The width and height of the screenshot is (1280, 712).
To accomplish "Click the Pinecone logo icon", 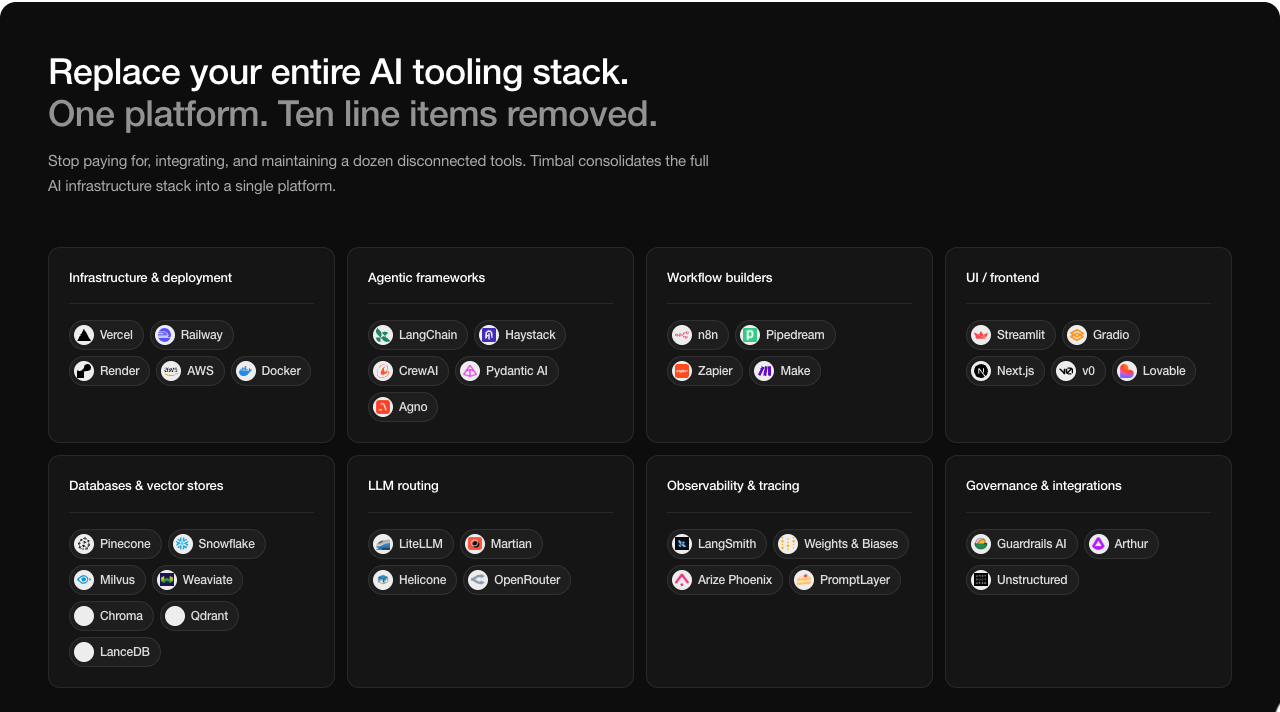I will [x=84, y=544].
